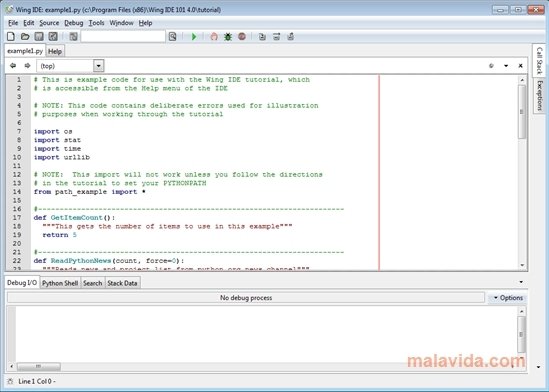Viewport: 549px width, 392px height.
Task: Click the toolbar search magnifier icon
Action: (x=172, y=36)
